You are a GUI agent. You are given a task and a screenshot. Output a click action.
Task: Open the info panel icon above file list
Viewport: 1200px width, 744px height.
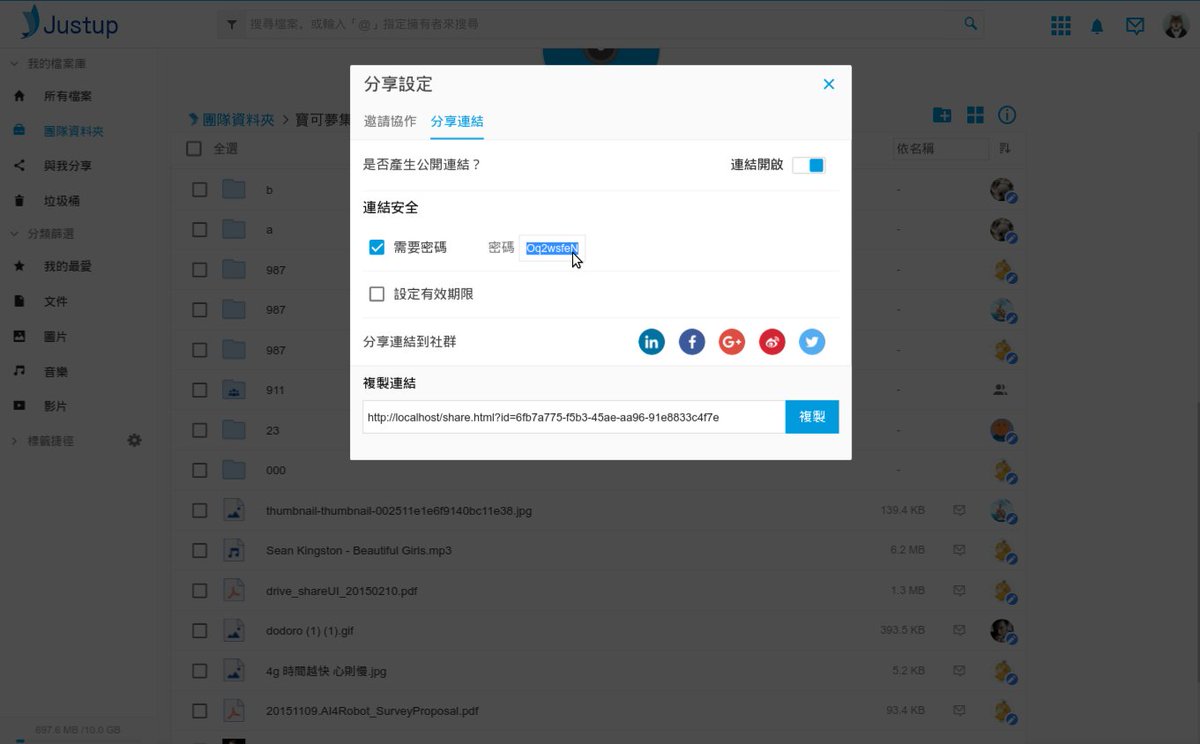click(1007, 115)
